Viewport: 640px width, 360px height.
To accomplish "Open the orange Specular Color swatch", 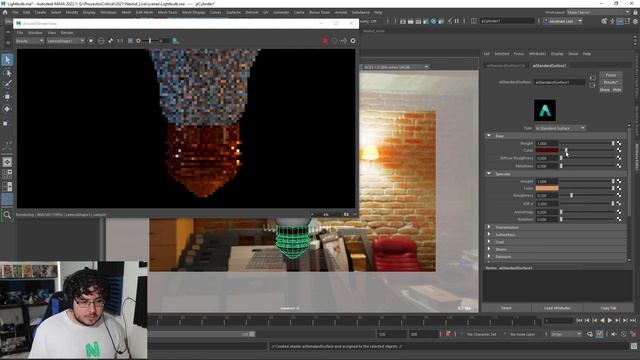I will click(547, 188).
